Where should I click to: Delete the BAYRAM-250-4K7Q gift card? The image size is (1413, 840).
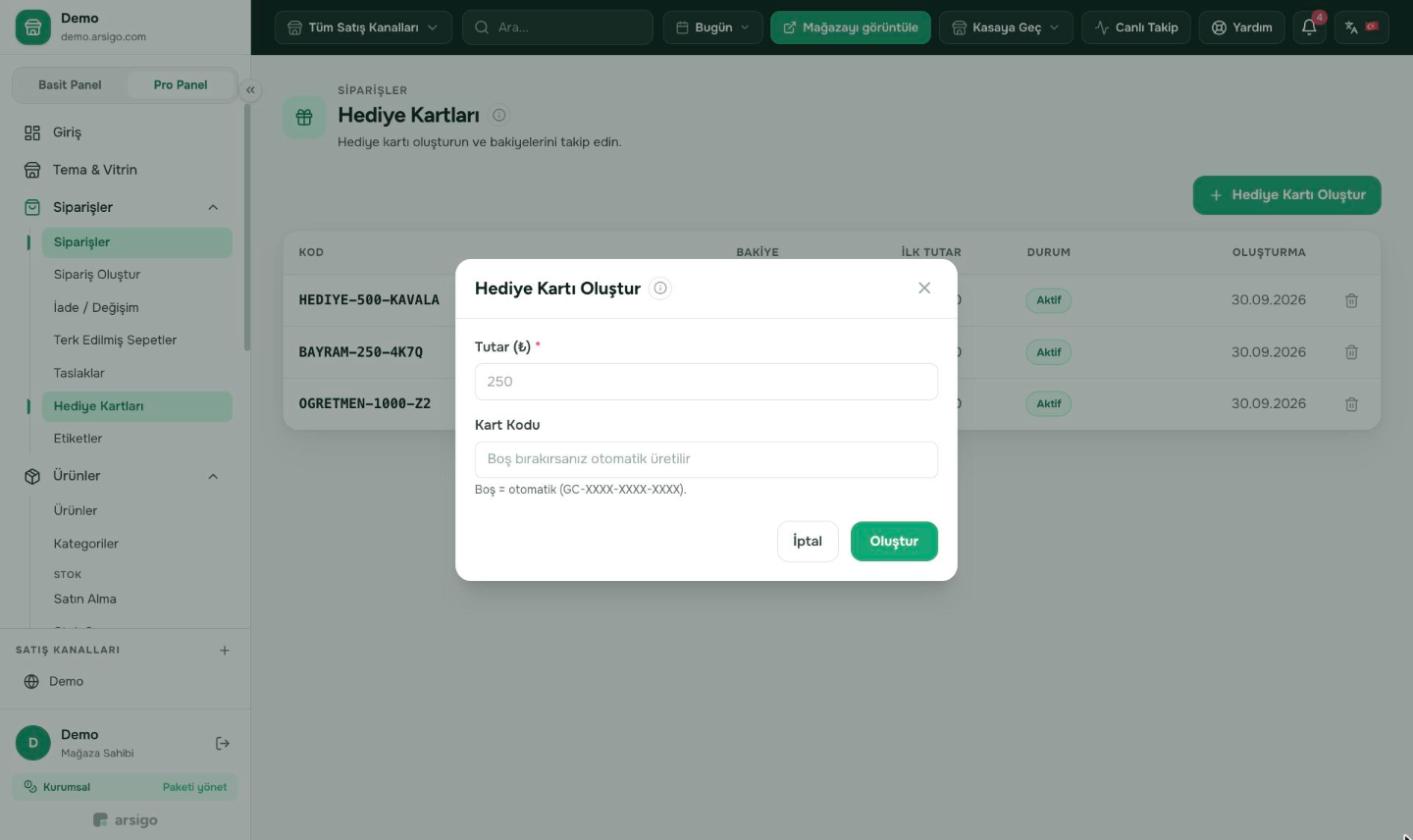click(1351, 352)
